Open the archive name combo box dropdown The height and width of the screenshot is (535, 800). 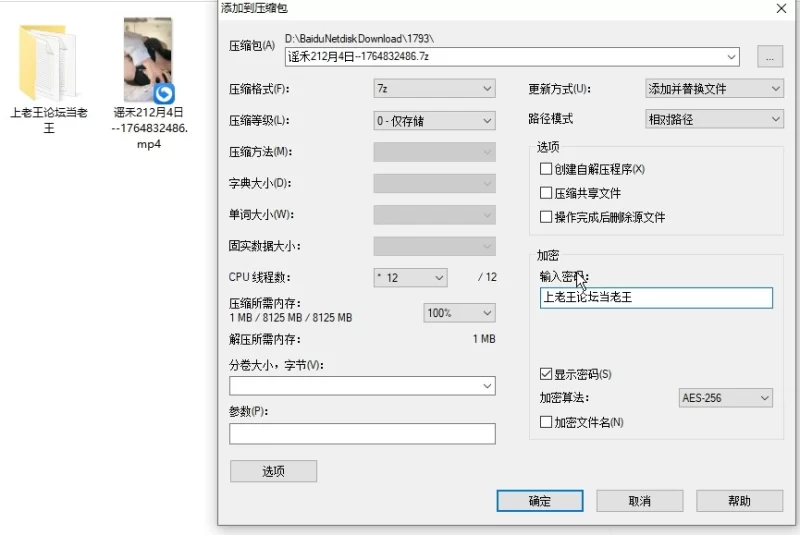(731, 57)
